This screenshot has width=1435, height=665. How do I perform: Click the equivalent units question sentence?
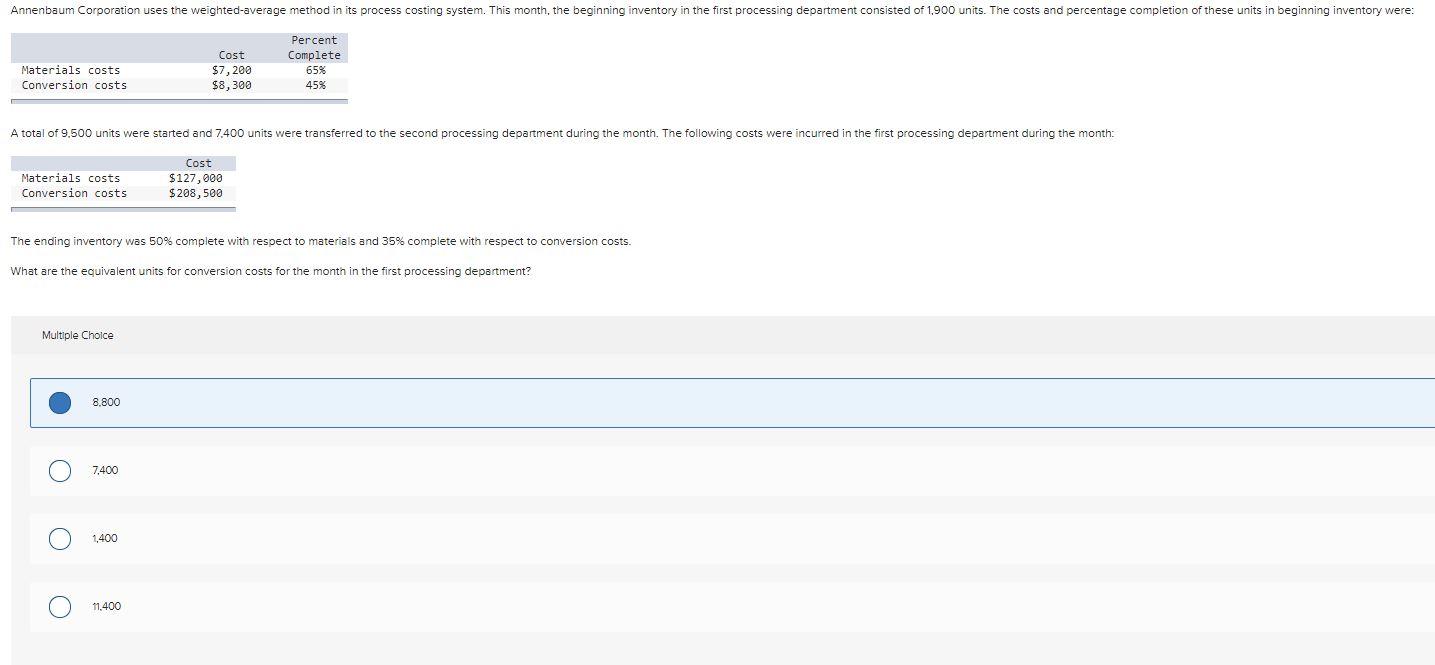coord(271,271)
